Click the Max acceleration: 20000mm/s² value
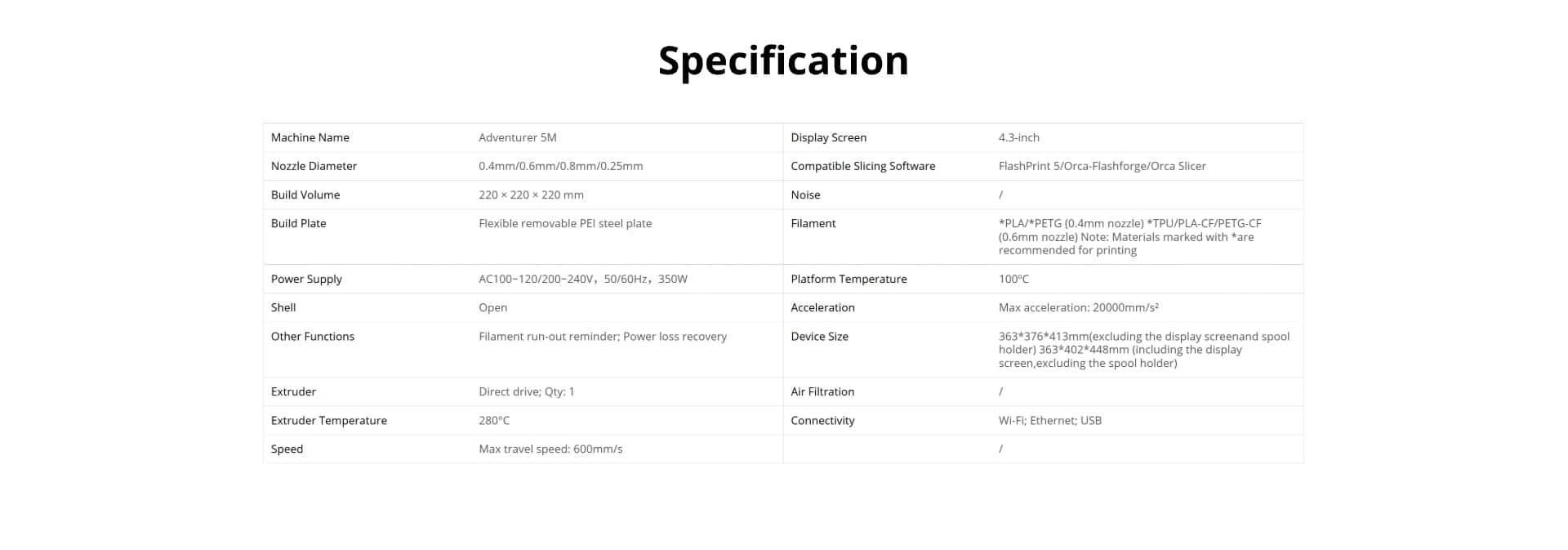Viewport: 1568px width, 550px height. click(1078, 307)
